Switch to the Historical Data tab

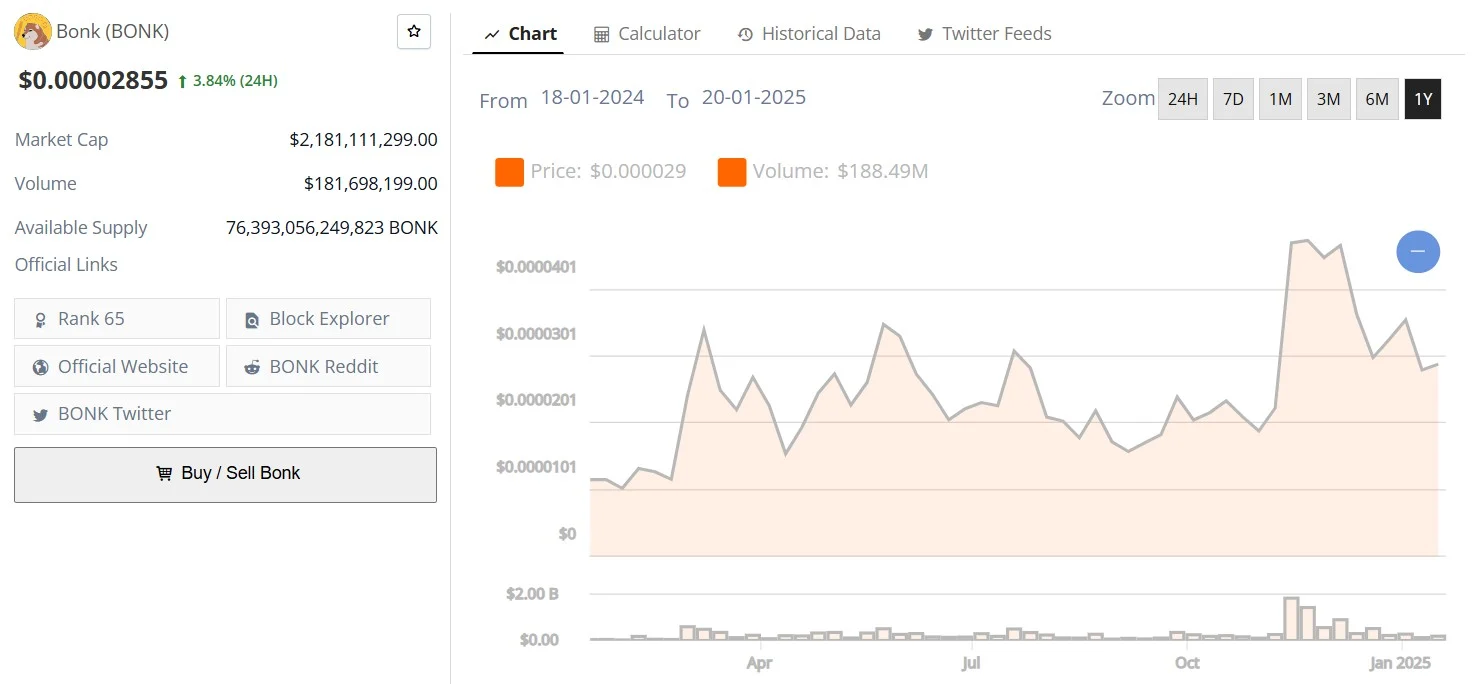[809, 33]
